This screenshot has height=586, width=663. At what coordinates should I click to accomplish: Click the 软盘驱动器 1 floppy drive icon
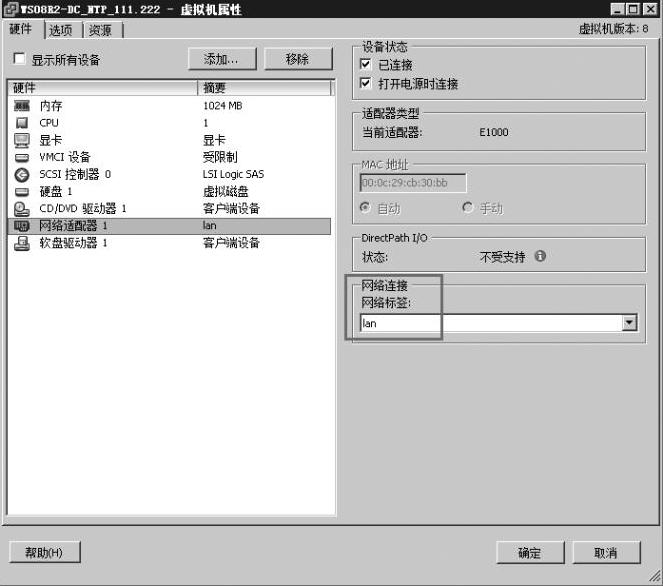pyautogui.click(x=22, y=243)
